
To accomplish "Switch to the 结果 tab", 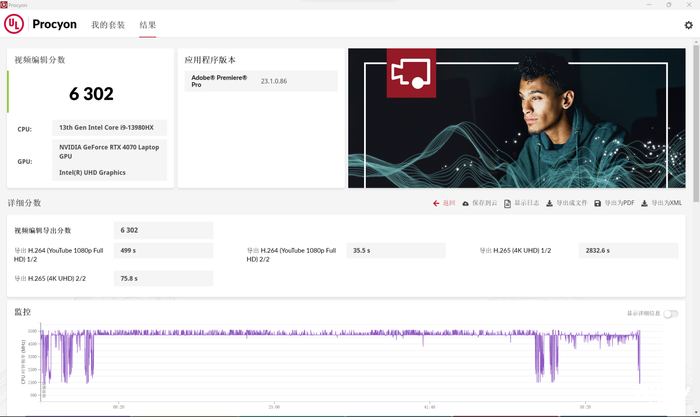I will click(147, 25).
